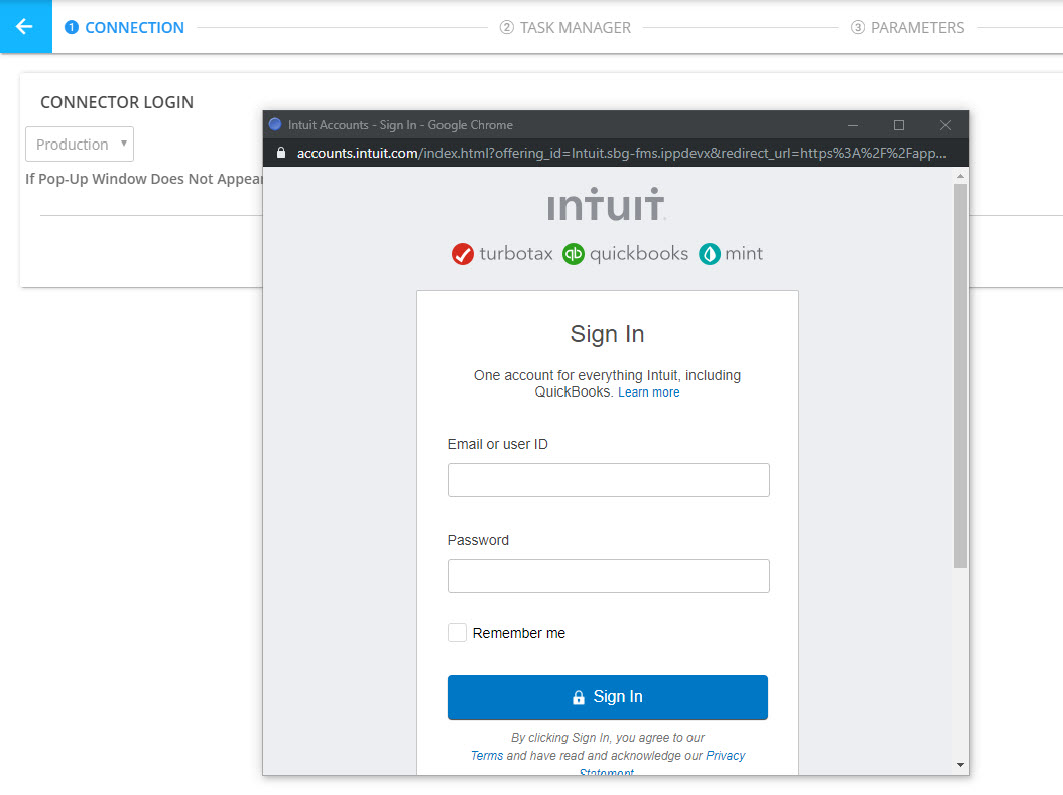The image size is (1063, 795).
Task: Click the red TurboTax checkmark icon
Action: coord(462,254)
